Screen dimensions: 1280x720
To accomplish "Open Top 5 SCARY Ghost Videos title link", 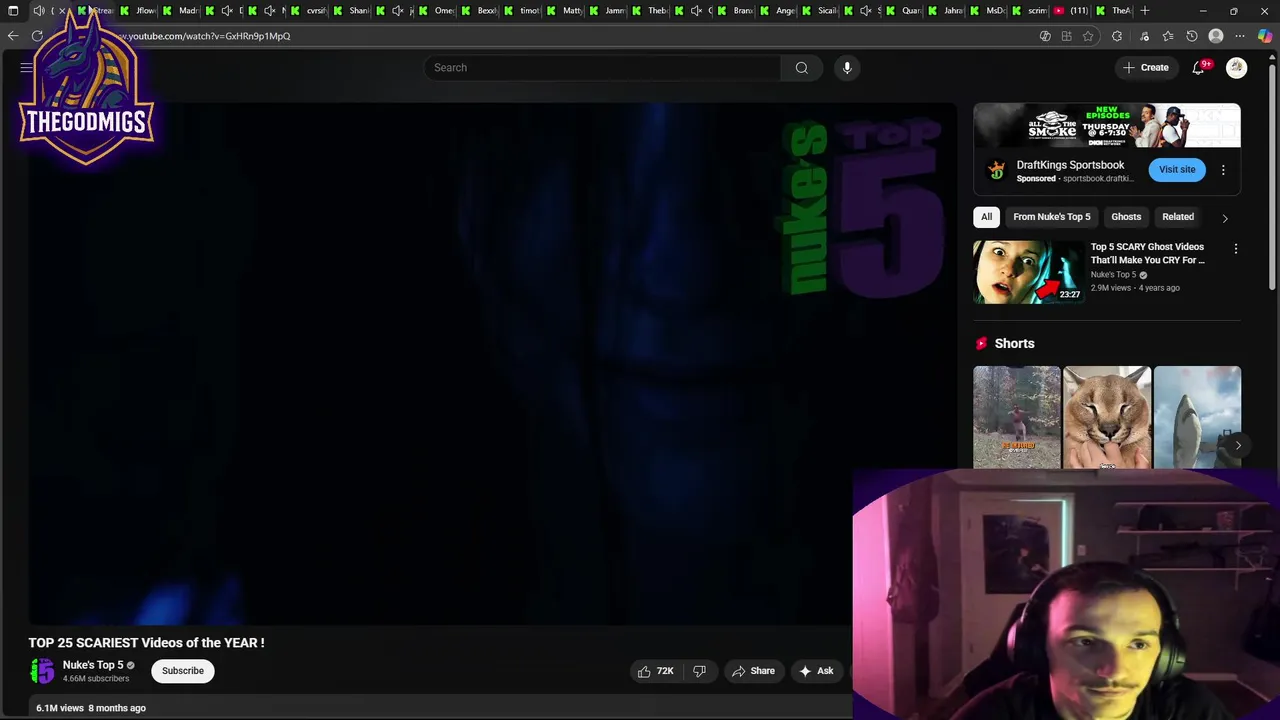I will [x=1147, y=254].
